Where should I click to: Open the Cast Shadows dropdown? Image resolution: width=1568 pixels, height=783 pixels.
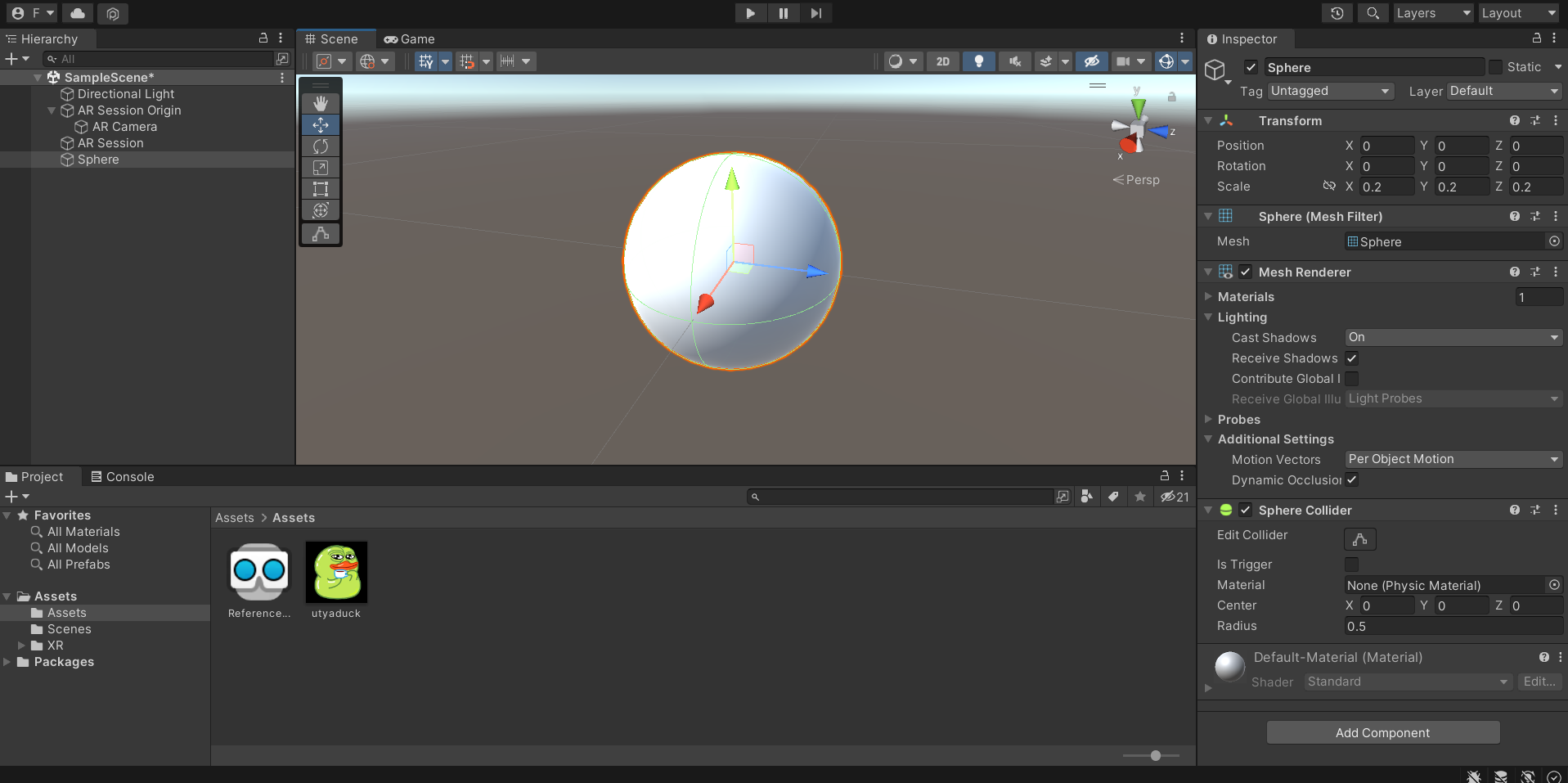[1453, 337]
